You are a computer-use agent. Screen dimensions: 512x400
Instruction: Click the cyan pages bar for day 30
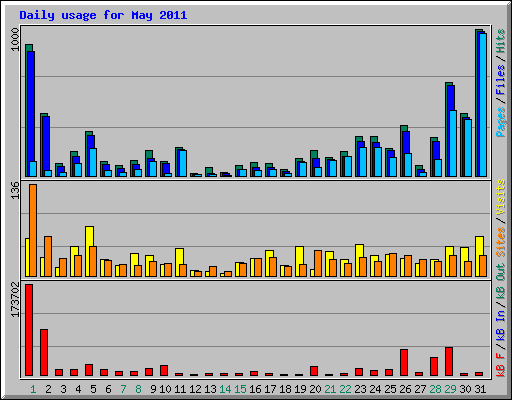pos(468,148)
